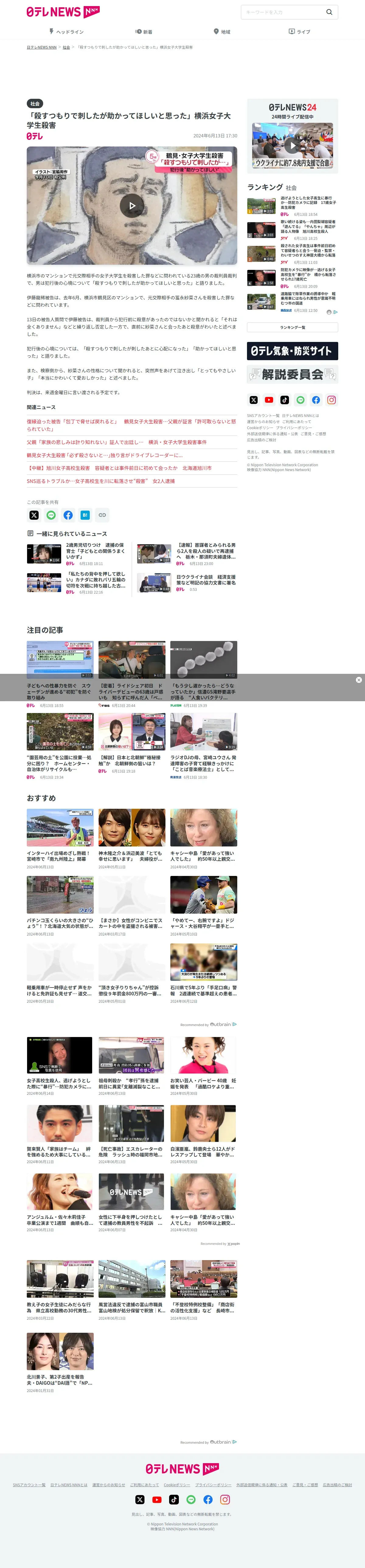Viewport: 365px width, 1568px height.
Task: Open 【密着】ライドシェア初日 article thumbnail
Action: click(132, 659)
